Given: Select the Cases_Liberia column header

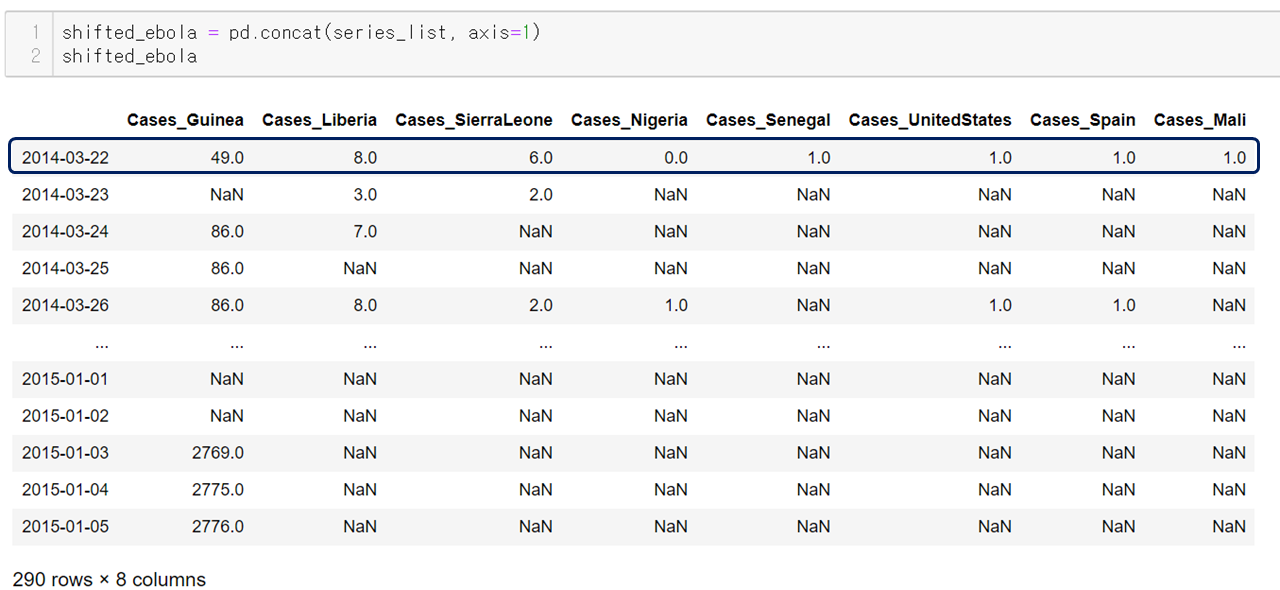Looking at the screenshot, I should coord(319,120).
